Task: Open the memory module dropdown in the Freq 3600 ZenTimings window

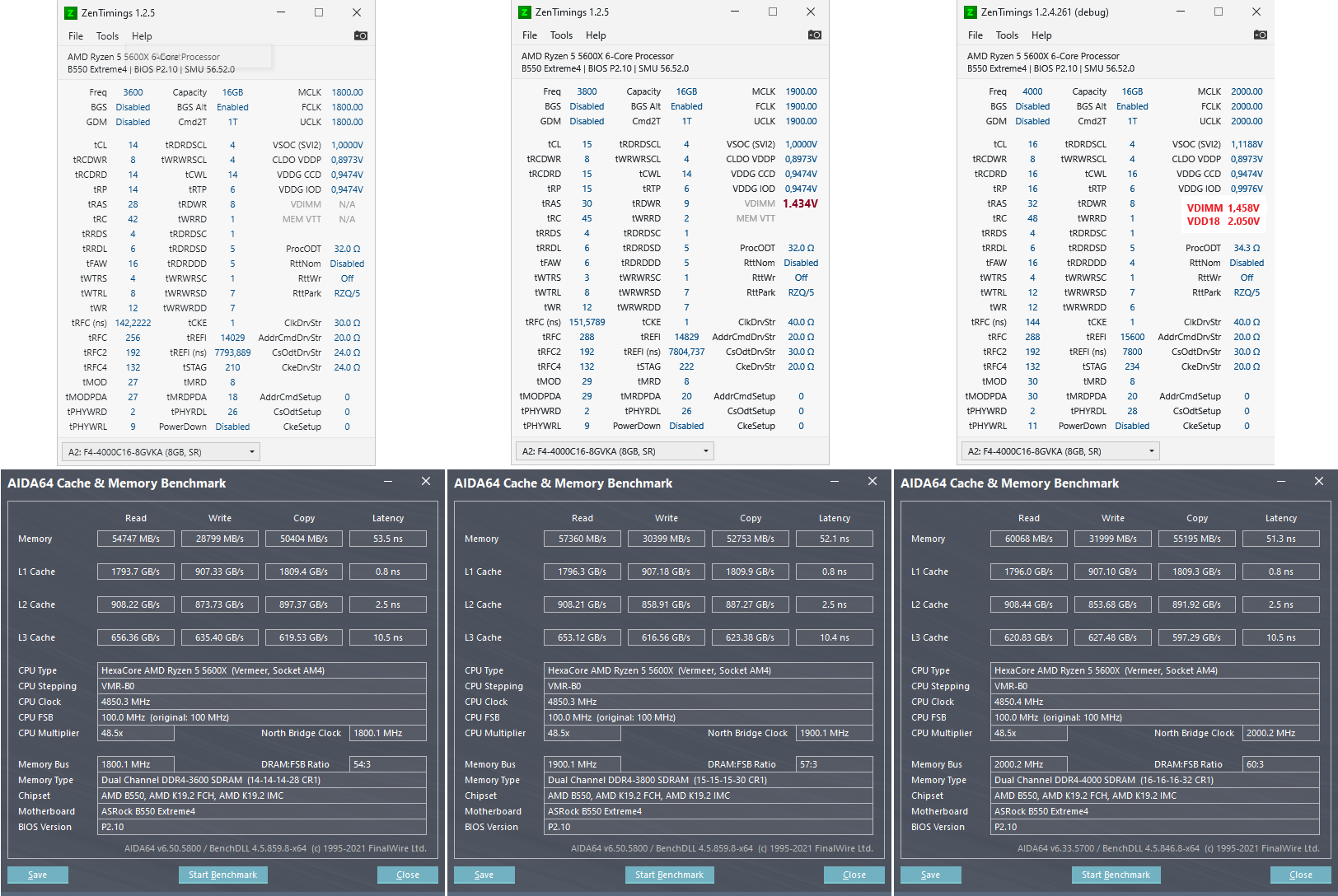Action: [x=161, y=452]
